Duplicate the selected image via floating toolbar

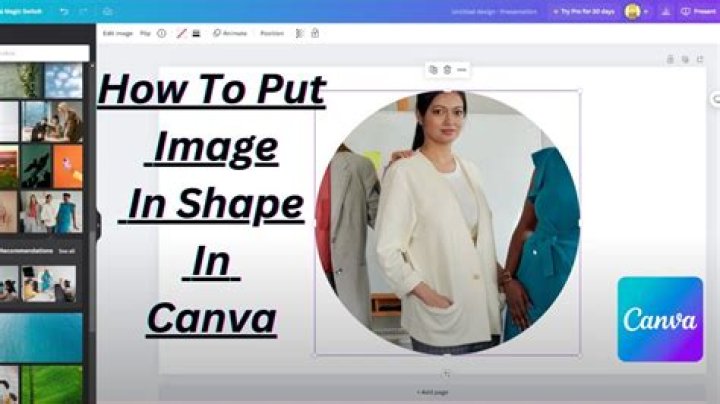pyautogui.click(x=433, y=70)
